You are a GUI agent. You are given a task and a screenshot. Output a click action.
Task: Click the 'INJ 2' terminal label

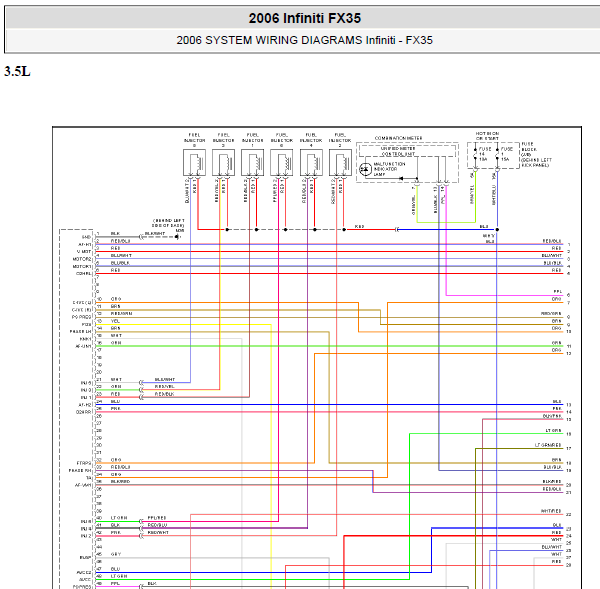click(86, 536)
